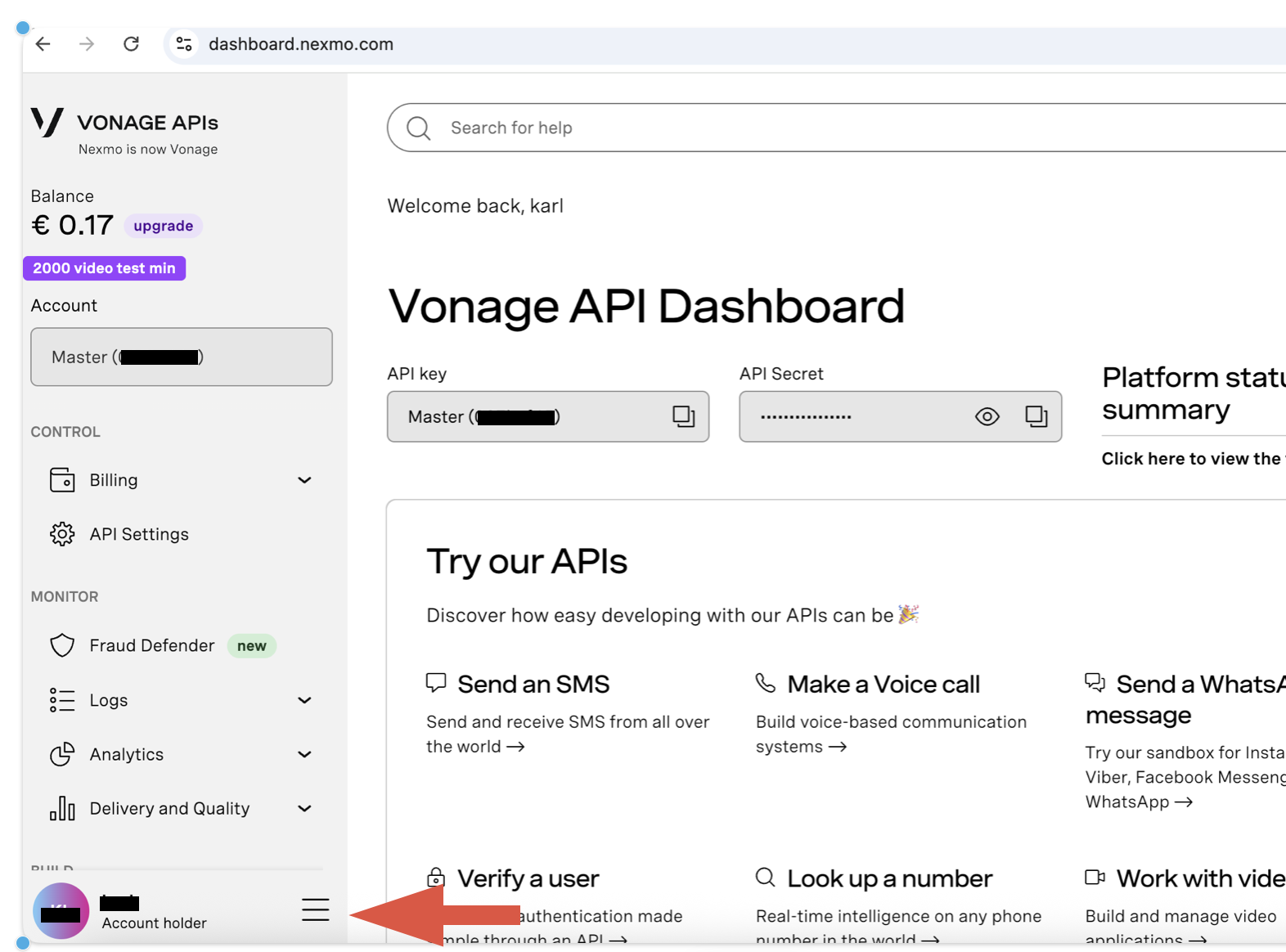Click the upgrade balance button
Screen dimensions: 1286x952
pyautogui.click(x=163, y=226)
